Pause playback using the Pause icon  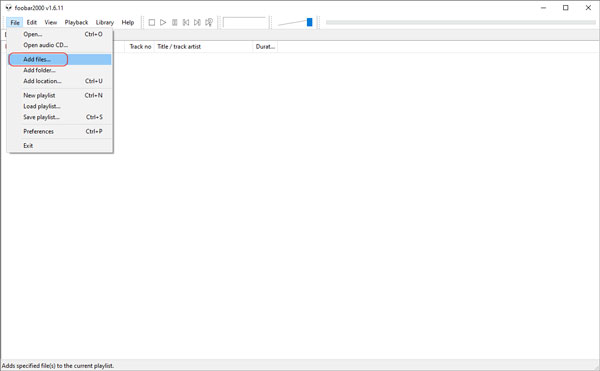tap(174, 23)
